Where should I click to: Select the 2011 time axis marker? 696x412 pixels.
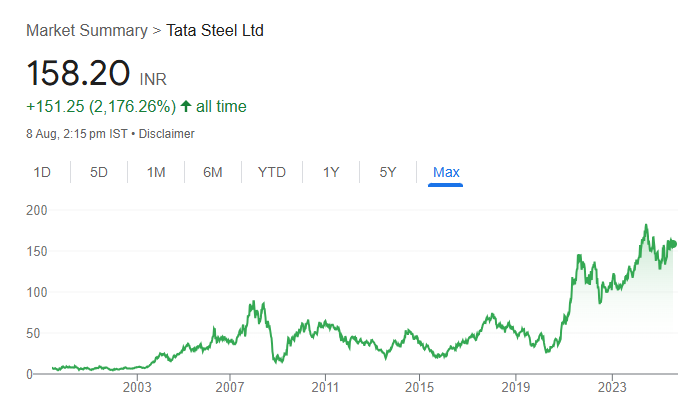[325, 386]
